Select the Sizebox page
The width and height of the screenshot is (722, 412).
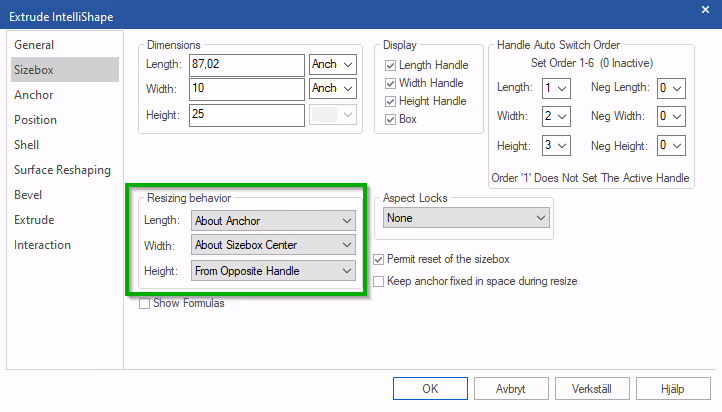click(x=65, y=70)
